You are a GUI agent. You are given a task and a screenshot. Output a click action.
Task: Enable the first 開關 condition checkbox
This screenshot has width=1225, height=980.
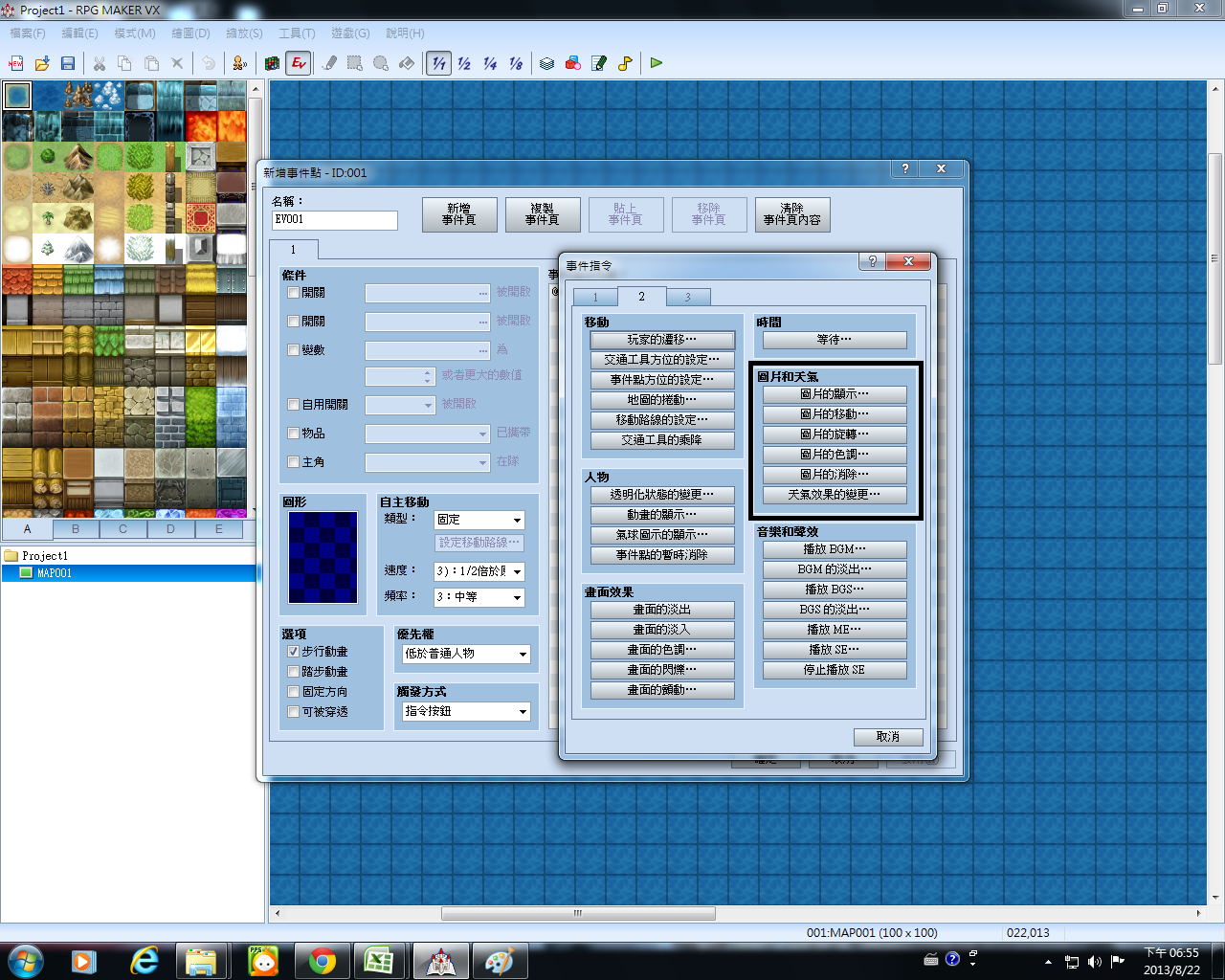point(294,293)
